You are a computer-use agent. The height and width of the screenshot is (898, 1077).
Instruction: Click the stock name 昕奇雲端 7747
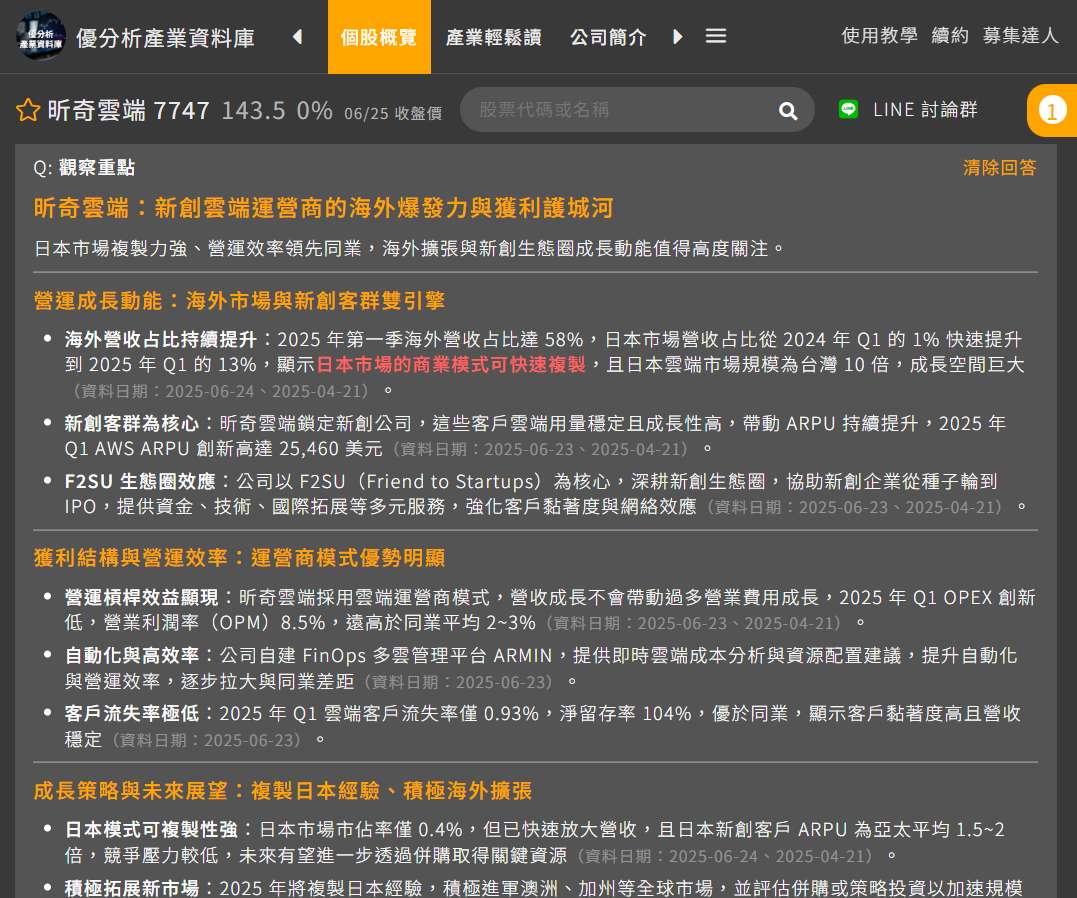pos(128,110)
